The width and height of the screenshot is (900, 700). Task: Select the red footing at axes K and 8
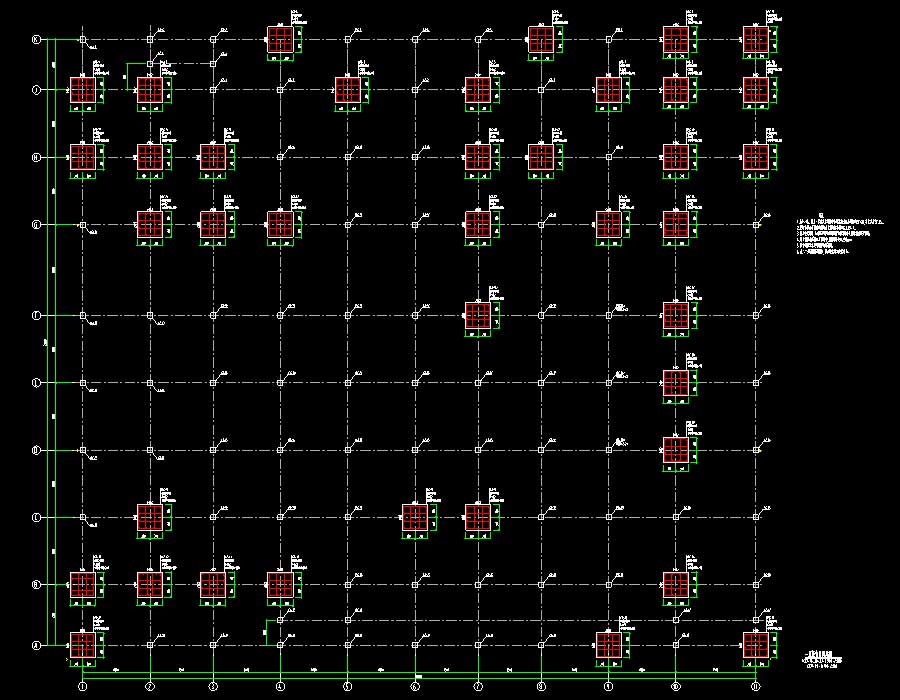tap(541, 40)
